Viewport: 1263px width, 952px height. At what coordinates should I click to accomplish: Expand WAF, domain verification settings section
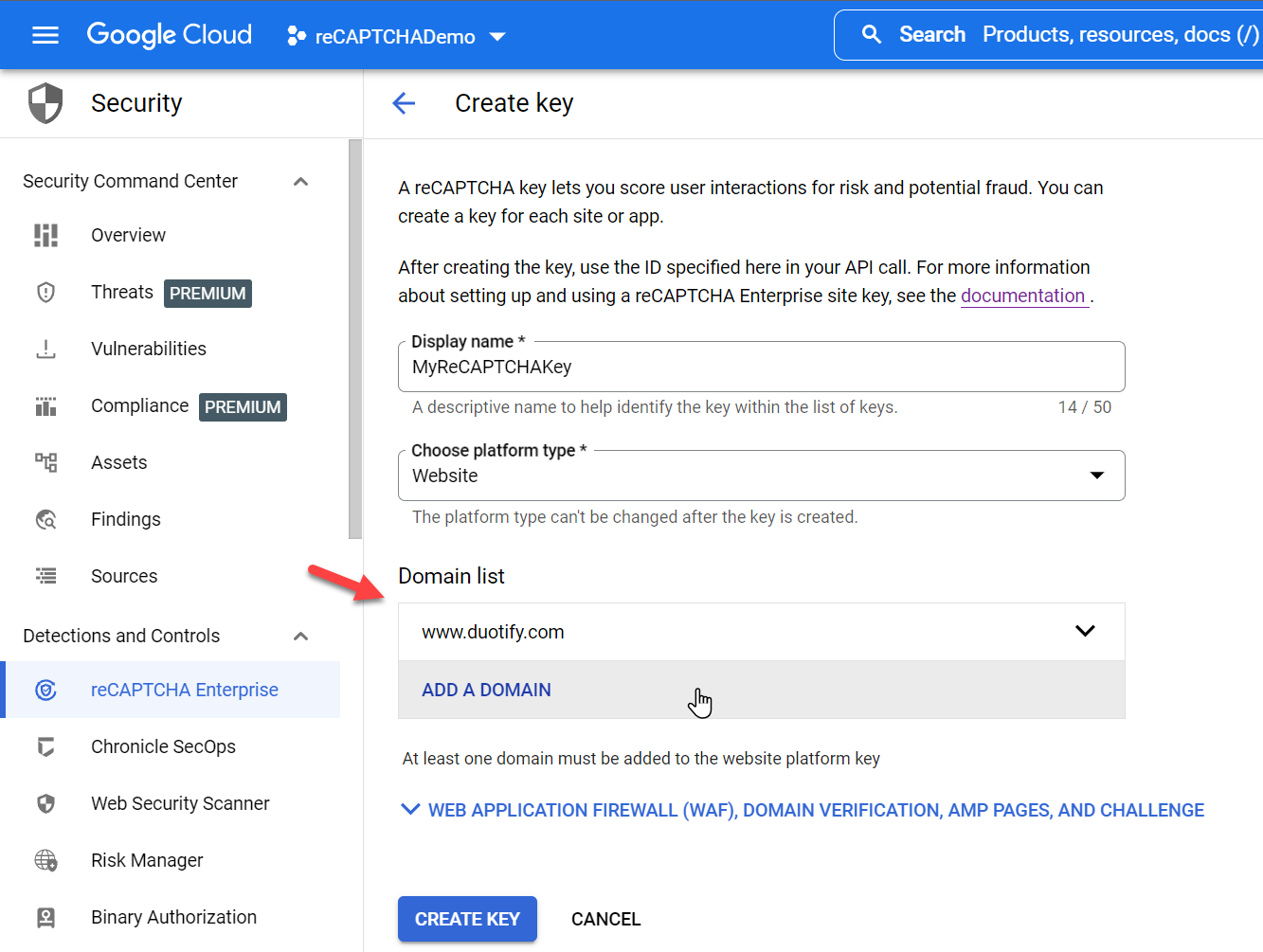[803, 810]
